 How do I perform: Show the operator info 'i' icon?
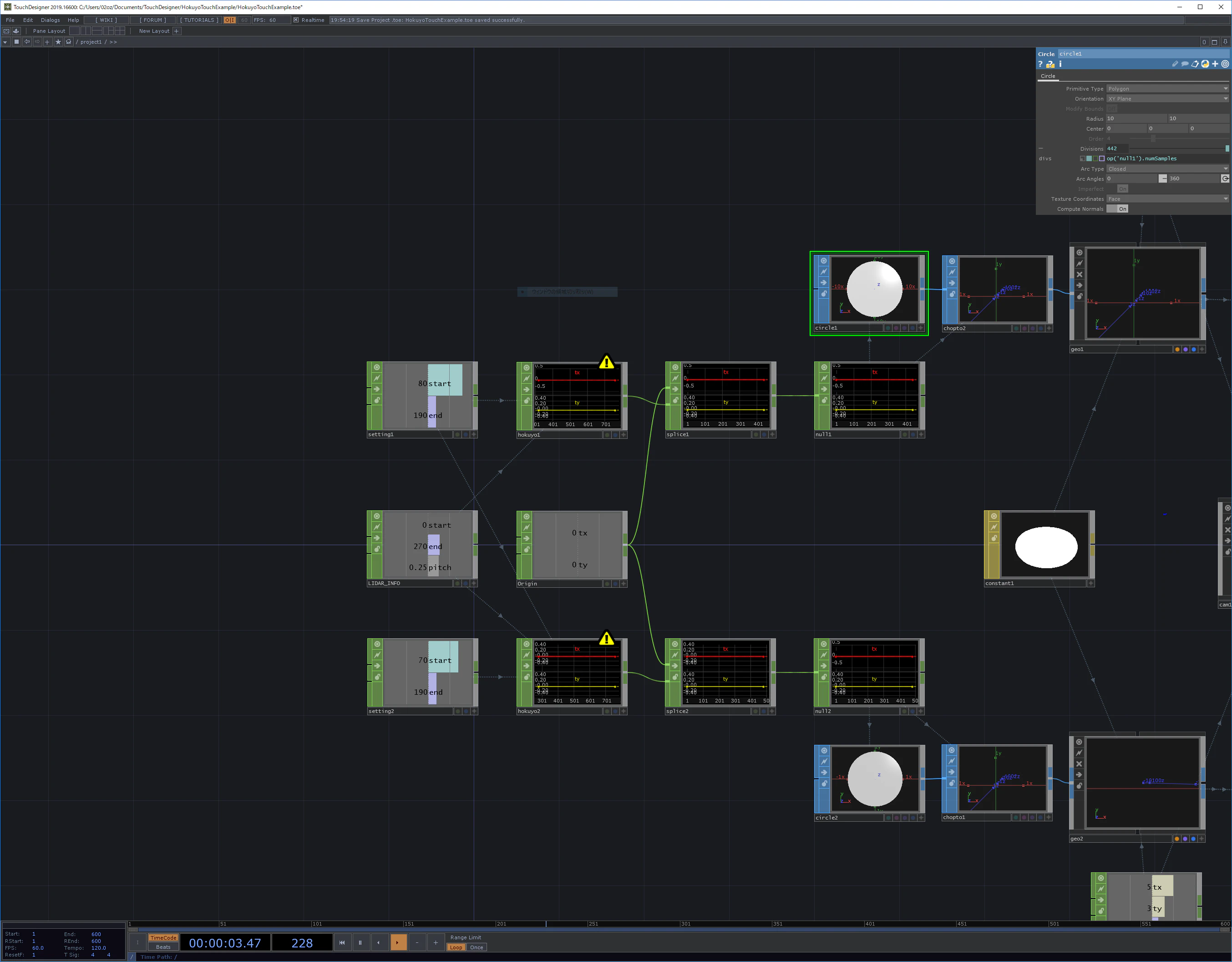point(1060,64)
